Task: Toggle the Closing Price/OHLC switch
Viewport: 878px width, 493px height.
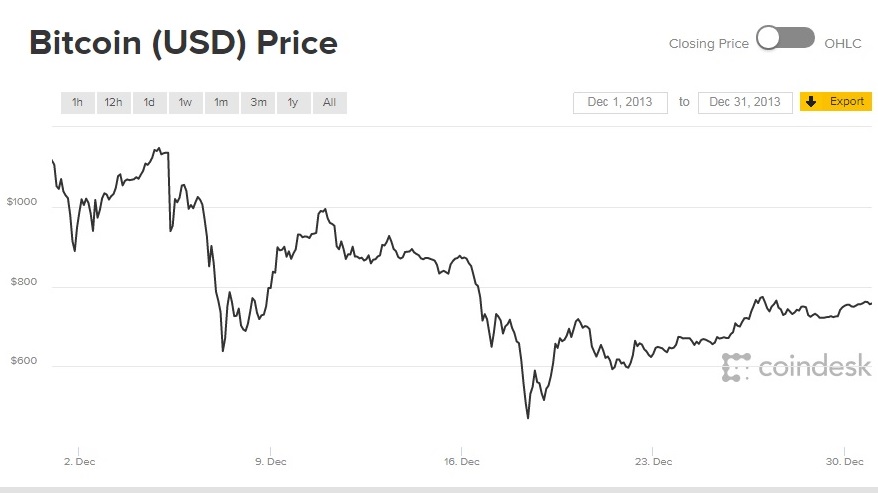Action: coord(785,39)
